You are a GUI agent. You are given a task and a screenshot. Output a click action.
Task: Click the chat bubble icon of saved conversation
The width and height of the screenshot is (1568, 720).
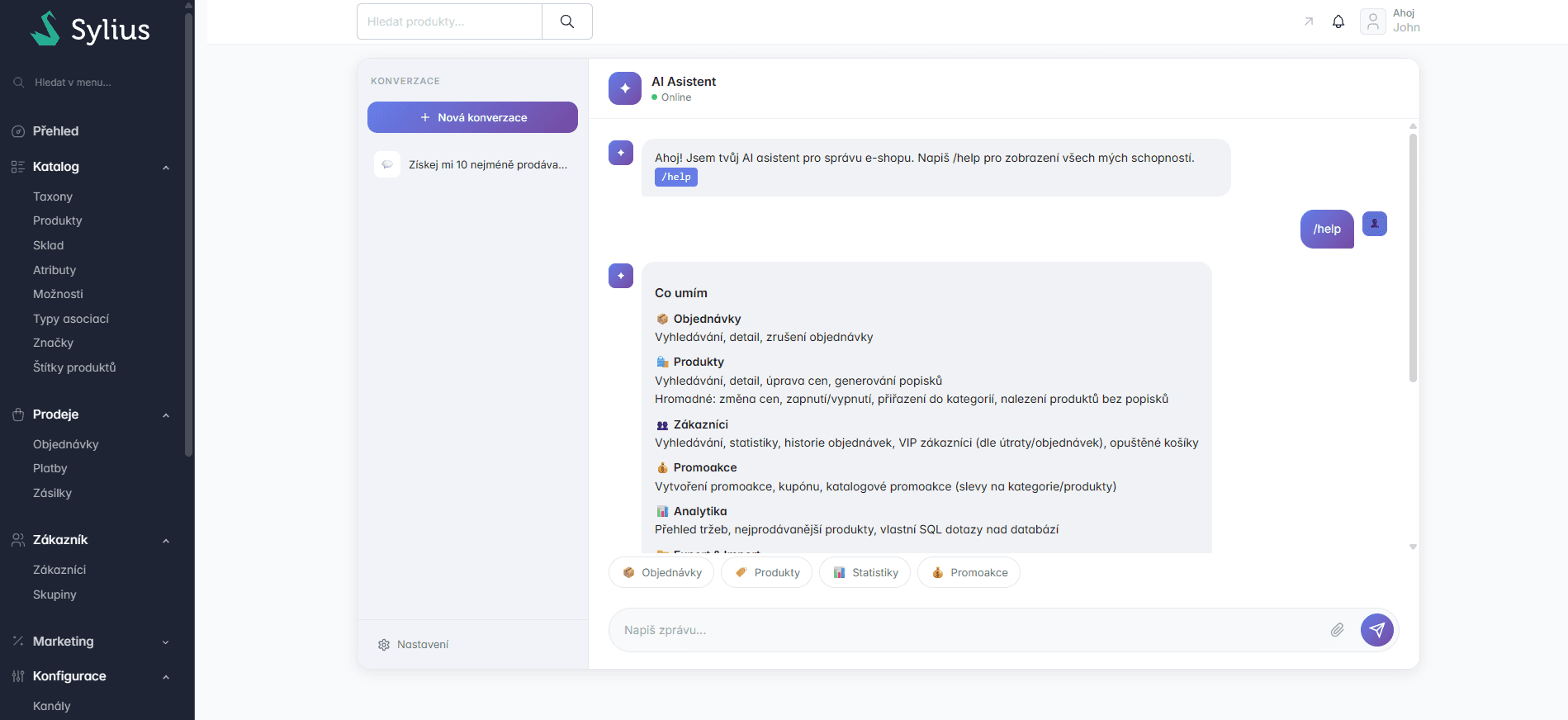pos(386,164)
